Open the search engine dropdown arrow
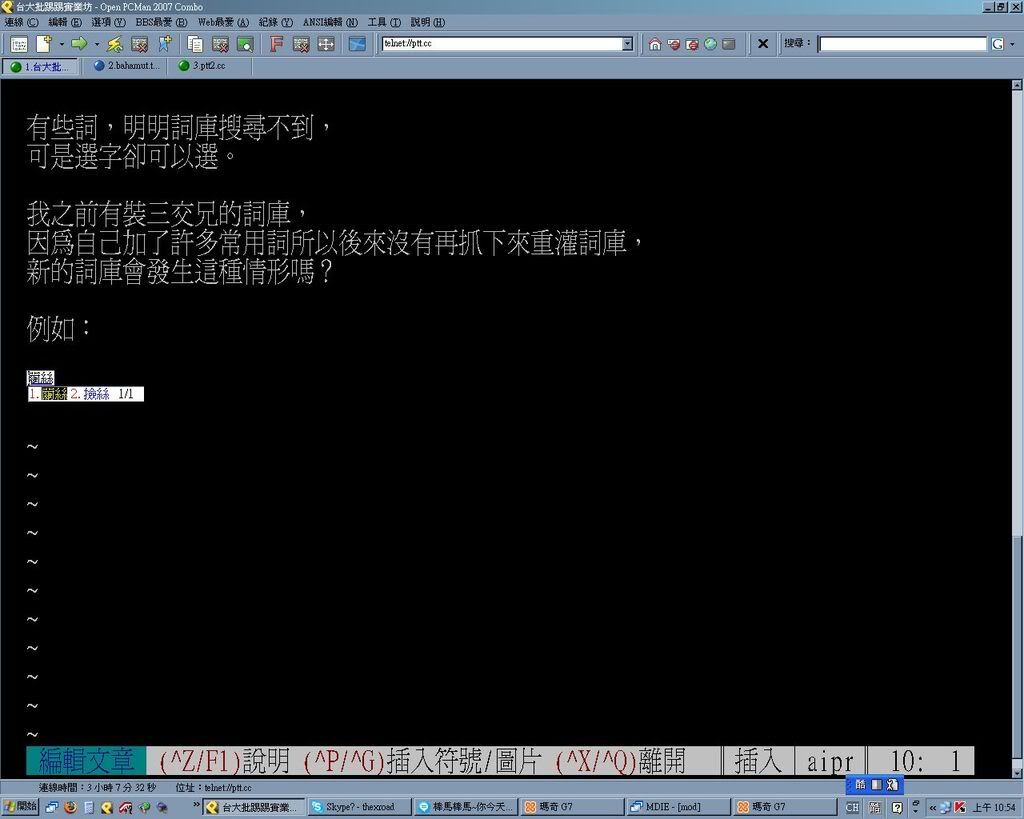Screen dimensions: 1024x819 coord(1010,44)
